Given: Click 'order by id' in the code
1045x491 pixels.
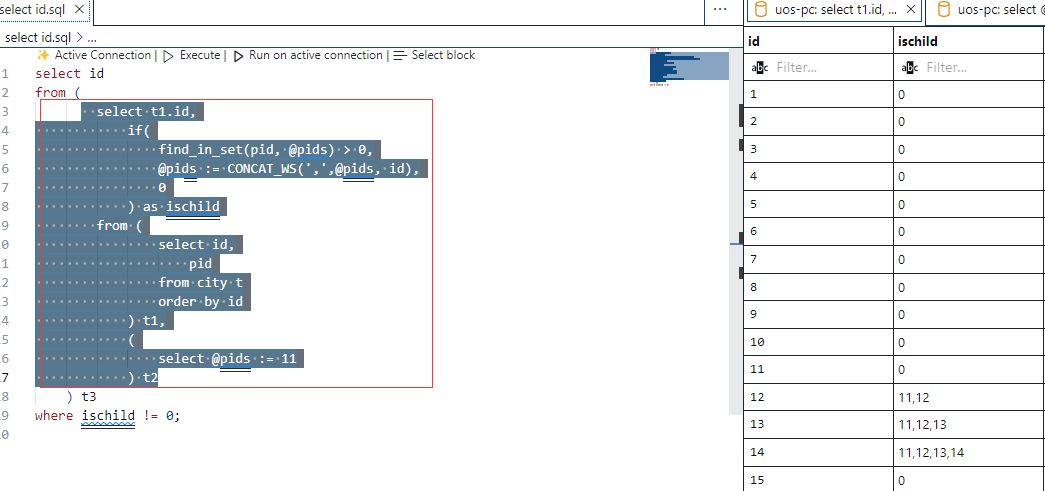Looking at the screenshot, I should click(x=201, y=301).
